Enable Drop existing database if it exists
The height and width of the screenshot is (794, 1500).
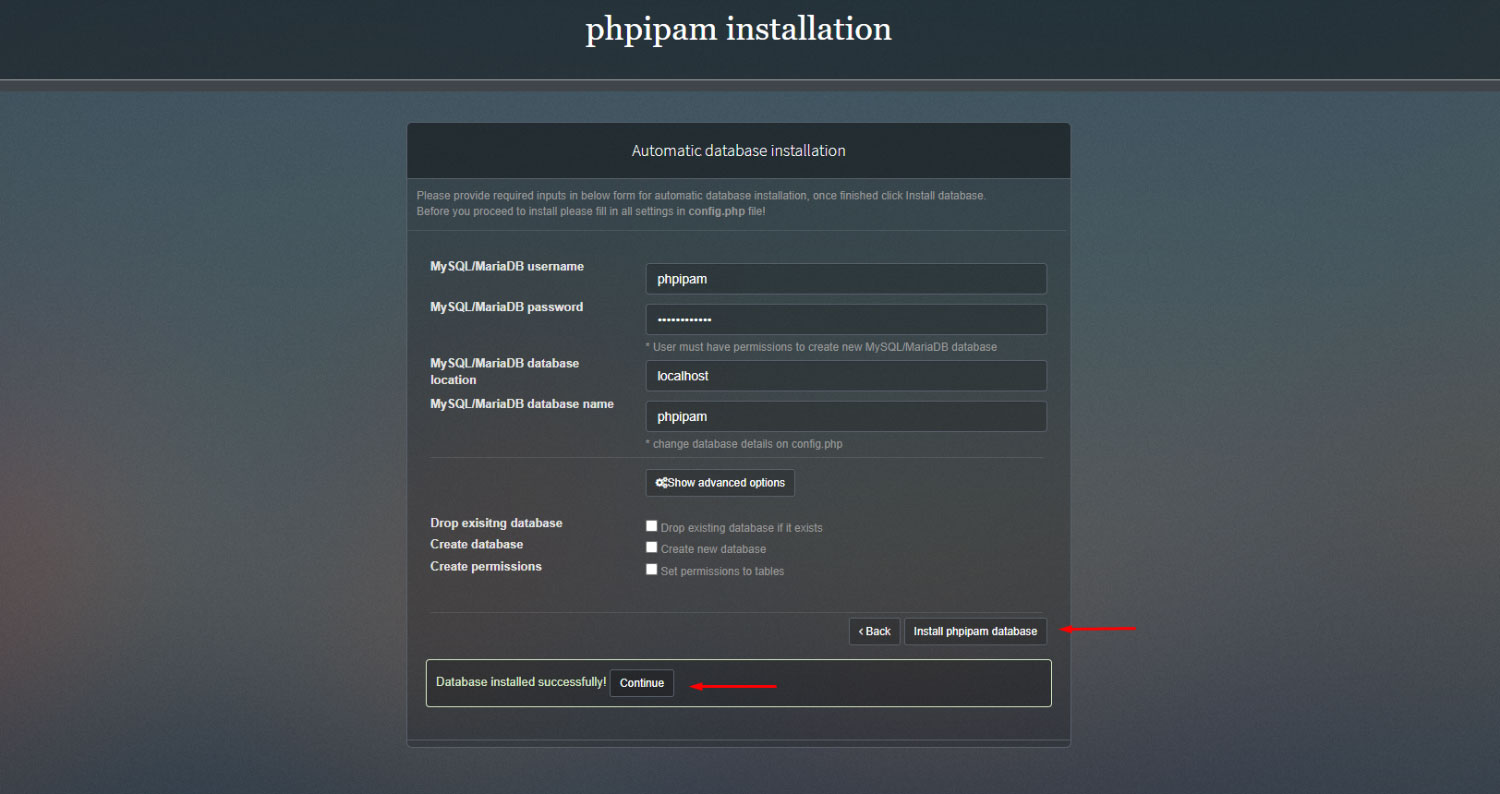(652, 526)
